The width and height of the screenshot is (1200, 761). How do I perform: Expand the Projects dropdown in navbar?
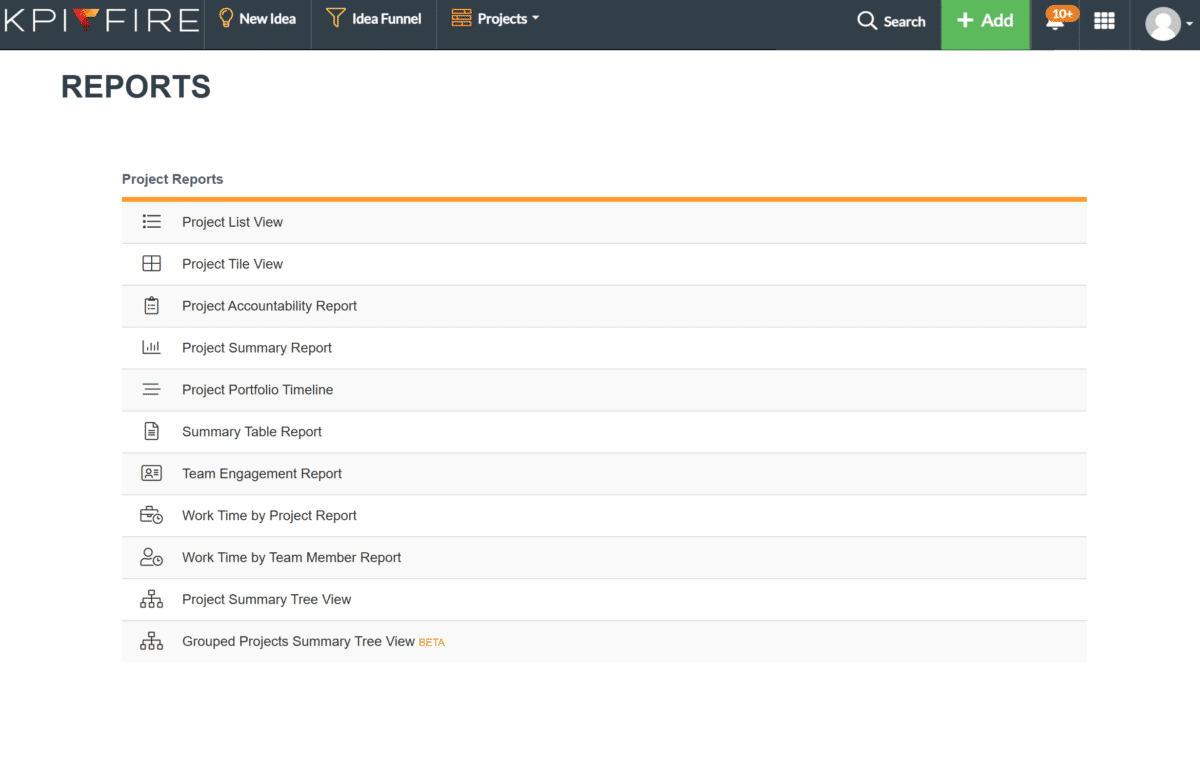tap(495, 19)
